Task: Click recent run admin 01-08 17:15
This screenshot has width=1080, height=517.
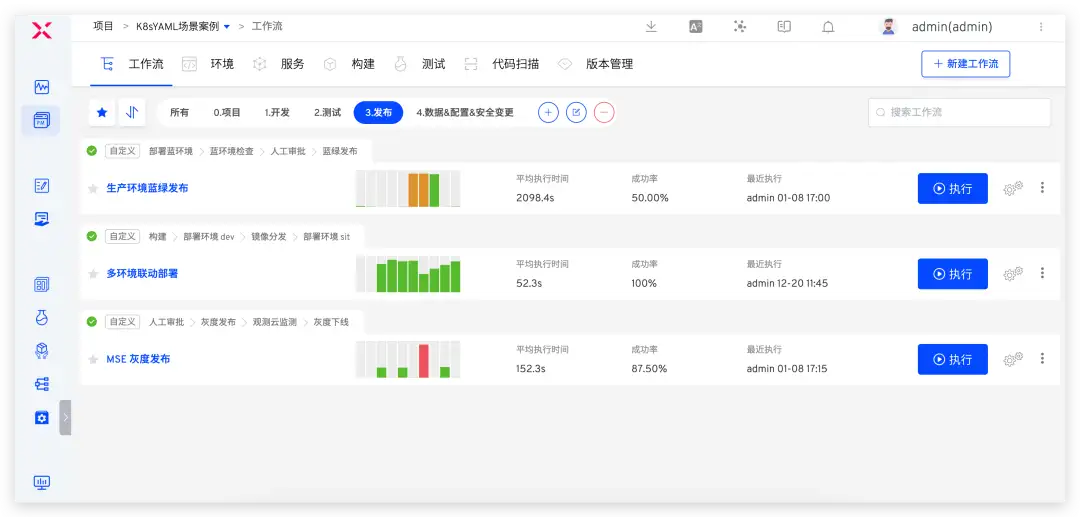Action: [x=787, y=368]
